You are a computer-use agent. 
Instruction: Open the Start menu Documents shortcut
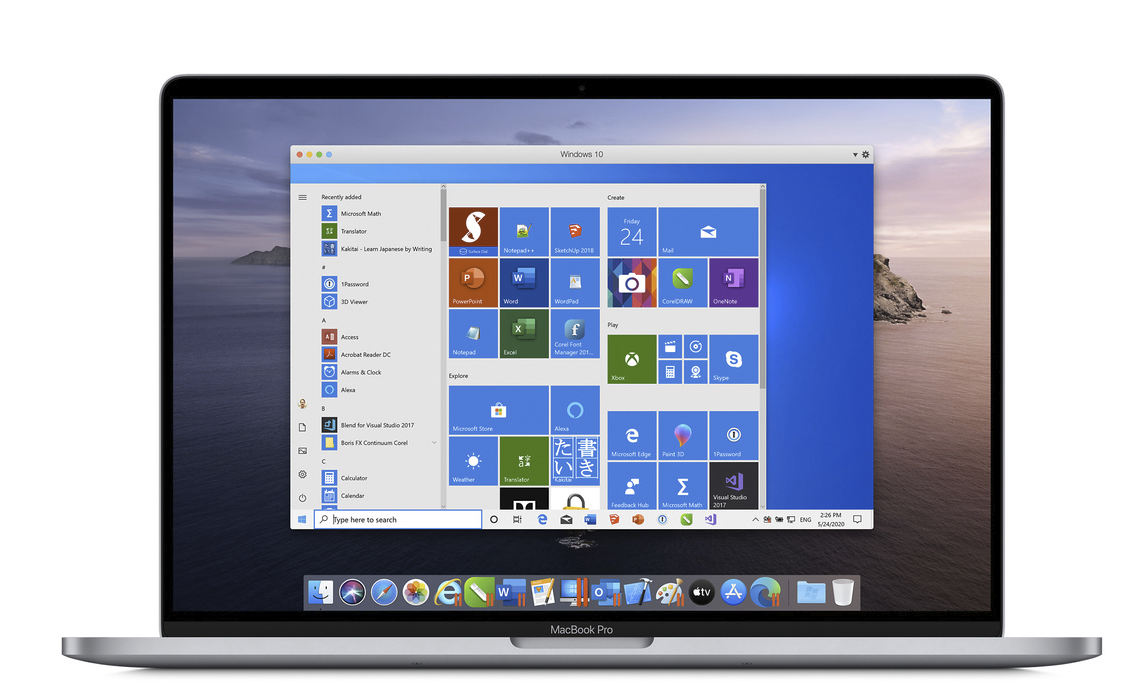click(x=302, y=427)
